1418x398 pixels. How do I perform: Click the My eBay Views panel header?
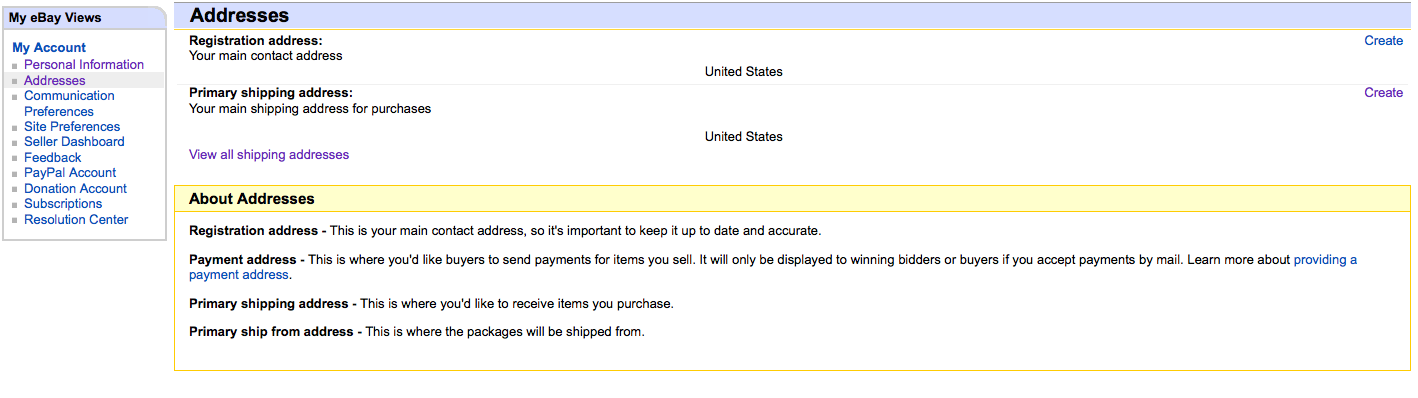pyautogui.click(x=55, y=17)
